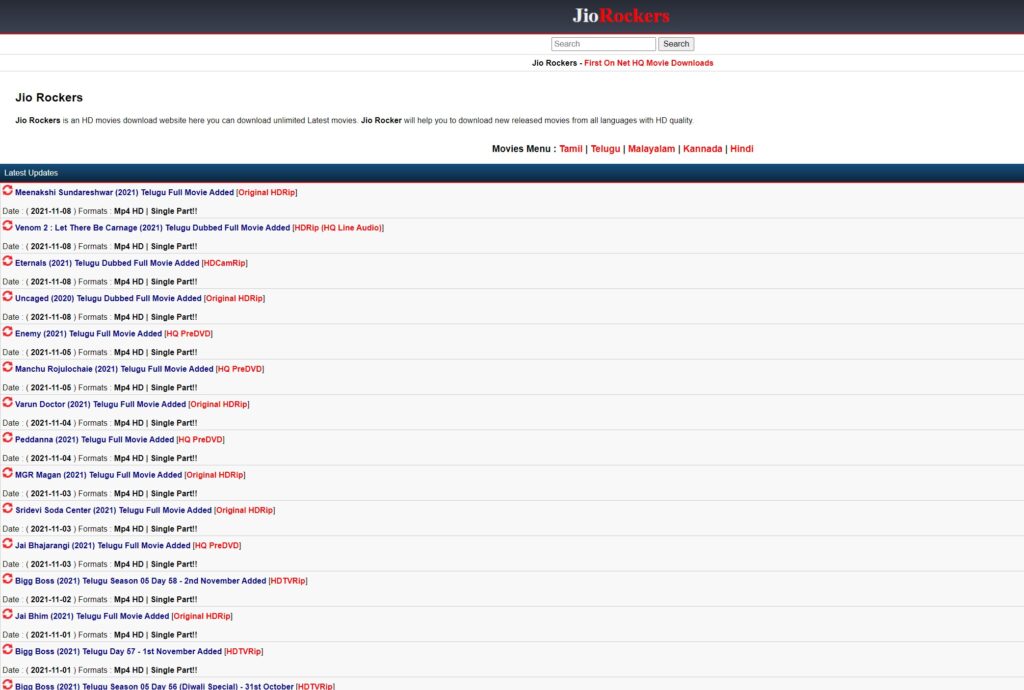This screenshot has height=690, width=1024.
Task: Click the red update icon beside Jai Bhajarangi
Action: pyautogui.click(x=7, y=542)
